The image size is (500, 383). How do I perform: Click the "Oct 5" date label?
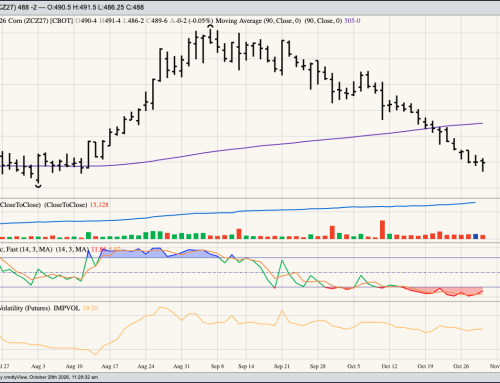pos(354,366)
